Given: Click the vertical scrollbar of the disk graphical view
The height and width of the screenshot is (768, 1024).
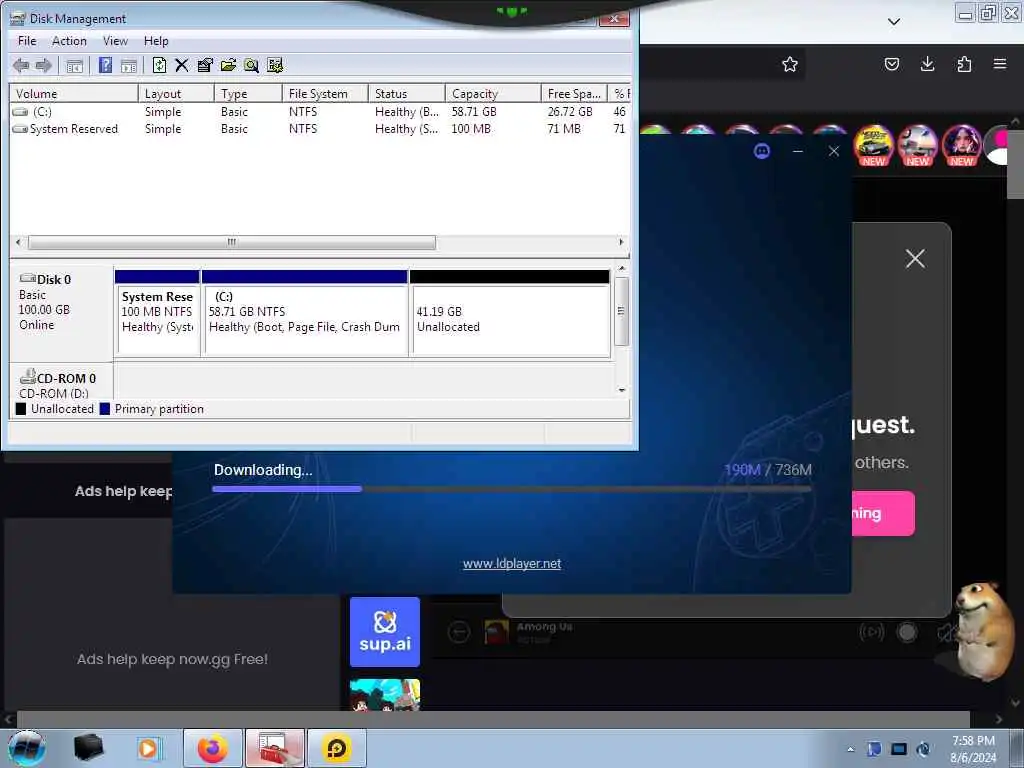Looking at the screenshot, I should click(x=622, y=311).
